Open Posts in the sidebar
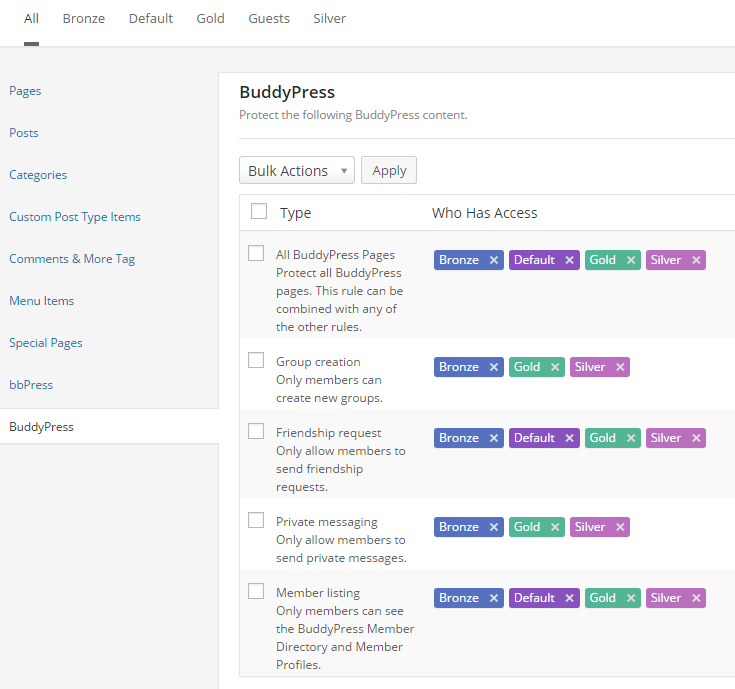 coord(24,133)
